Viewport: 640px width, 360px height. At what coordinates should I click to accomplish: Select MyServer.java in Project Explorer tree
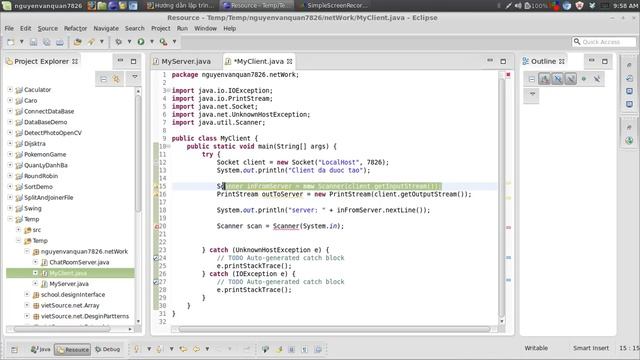click(x=69, y=284)
